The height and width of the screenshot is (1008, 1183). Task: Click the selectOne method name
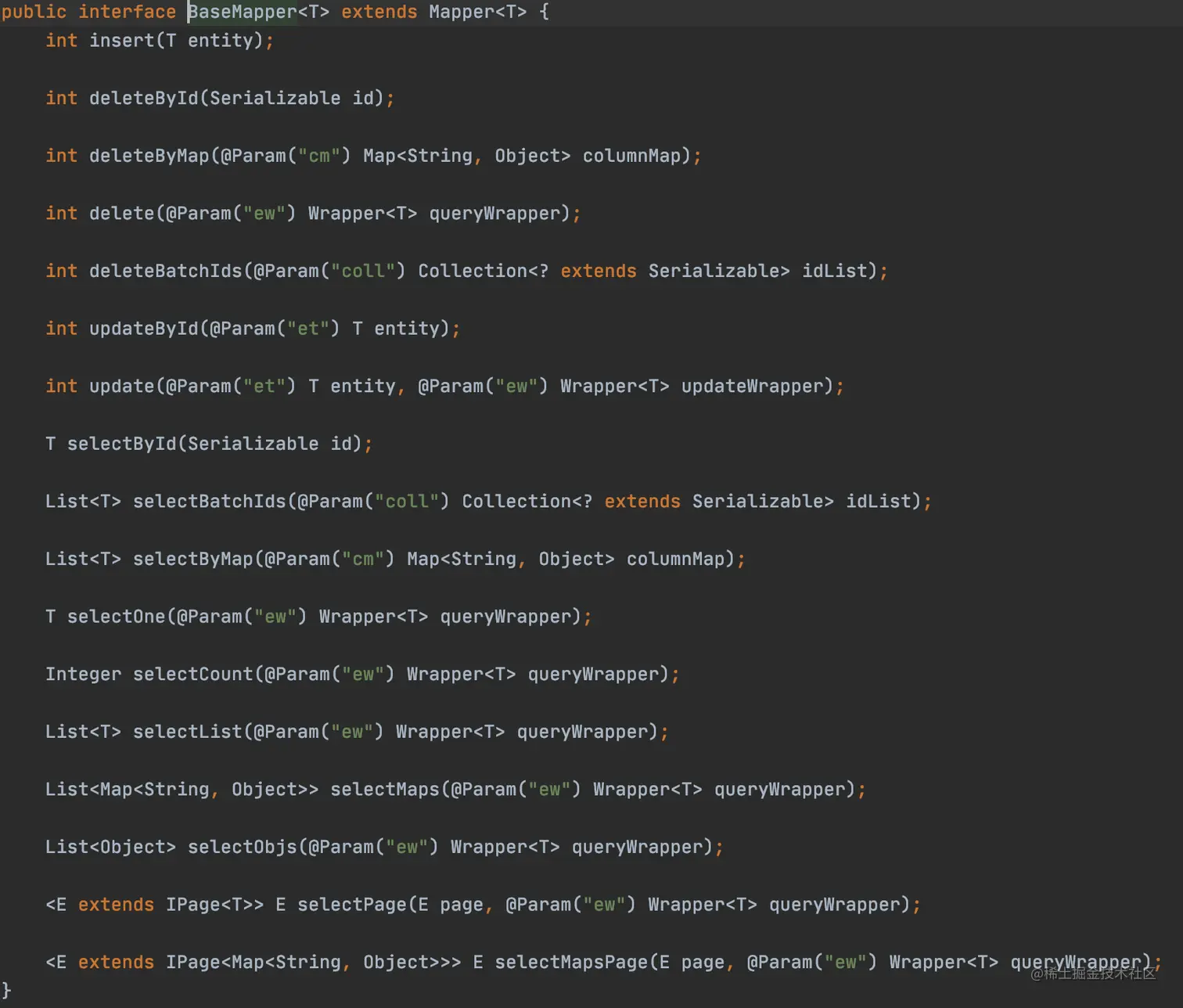tap(117, 617)
